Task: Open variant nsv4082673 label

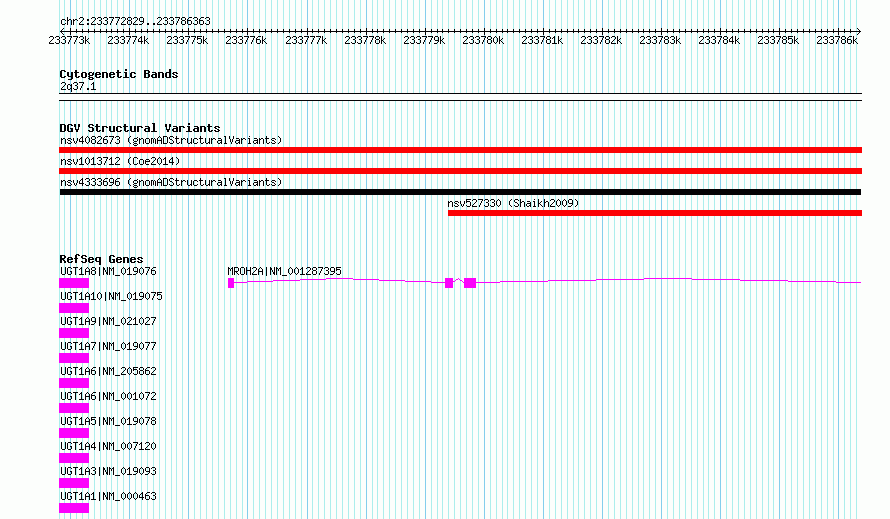Action: point(171,140)
